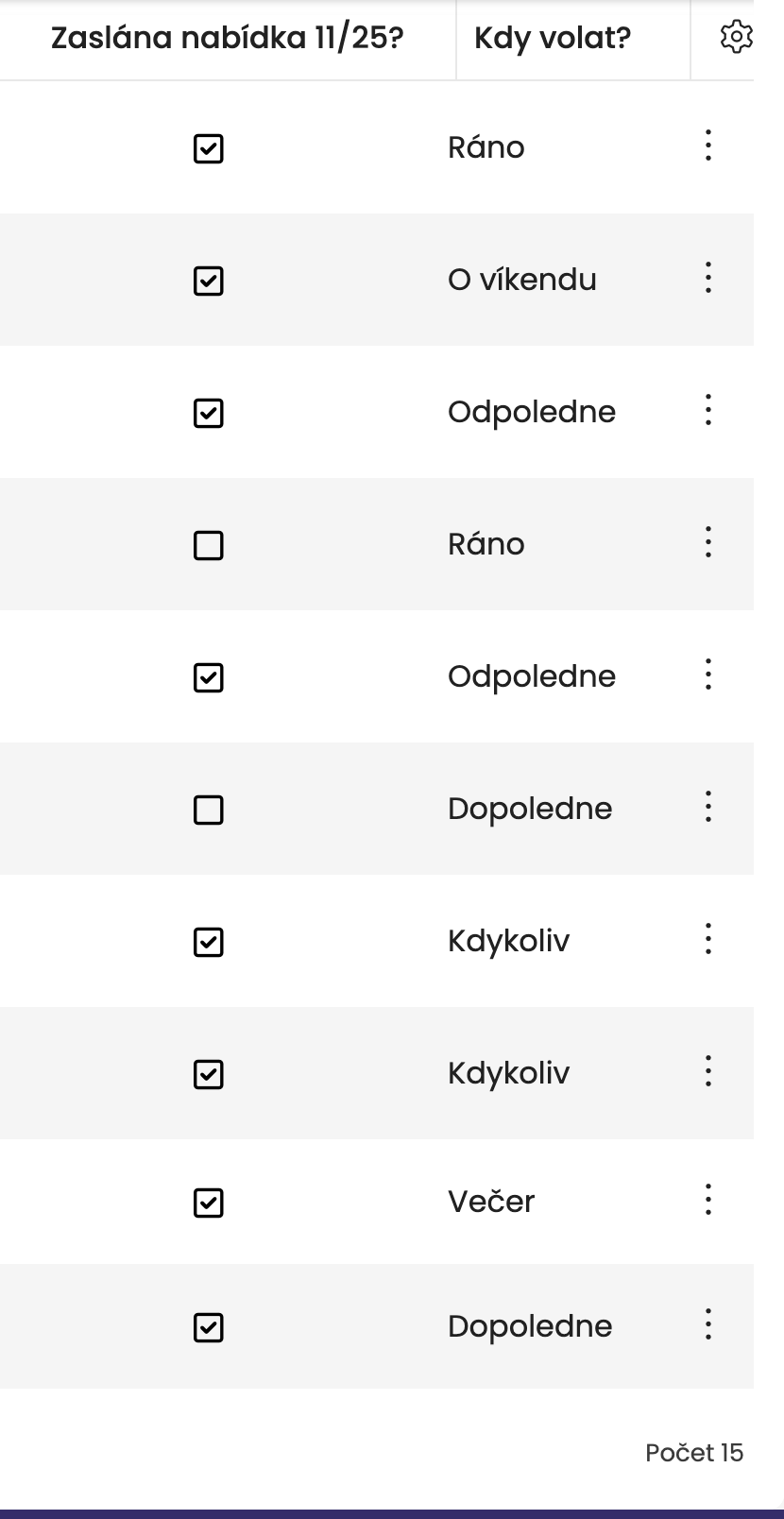The image size is (784, 1519).
Task: Uncheck the checkbox in second Odpoledne row
Action: point(208,677)
